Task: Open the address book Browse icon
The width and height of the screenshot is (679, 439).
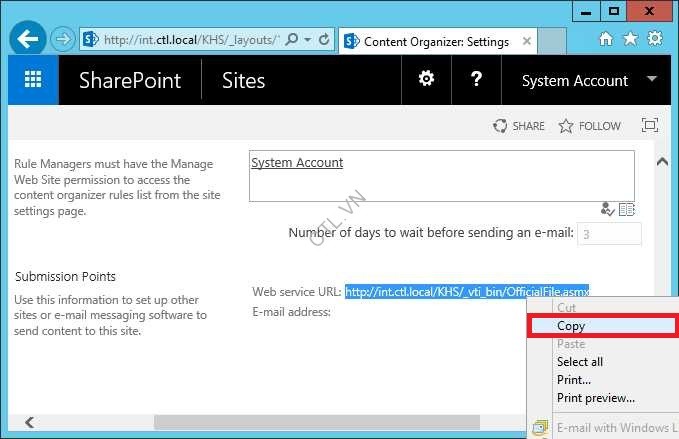Action: [x=627, y=209]
